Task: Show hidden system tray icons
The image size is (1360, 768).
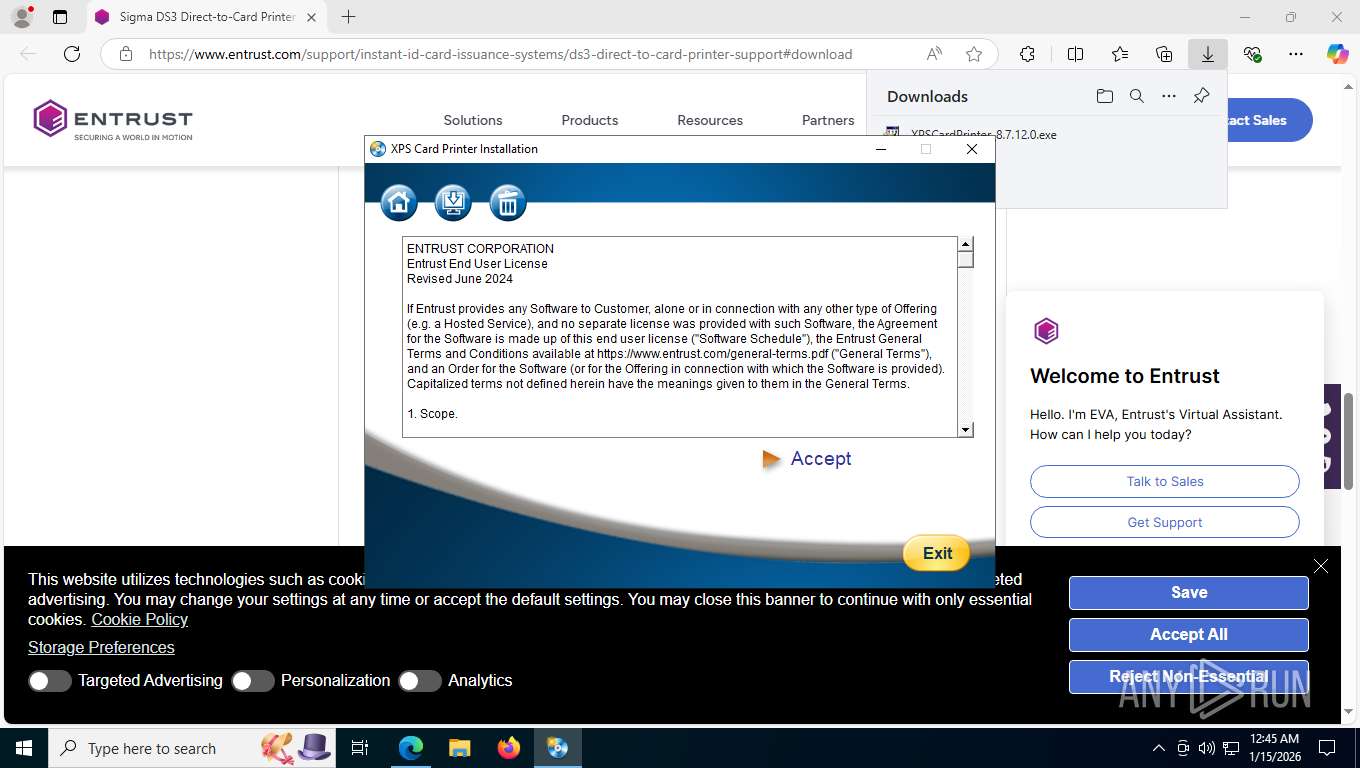Action: pyautogui.click(x=1159, y=748)
